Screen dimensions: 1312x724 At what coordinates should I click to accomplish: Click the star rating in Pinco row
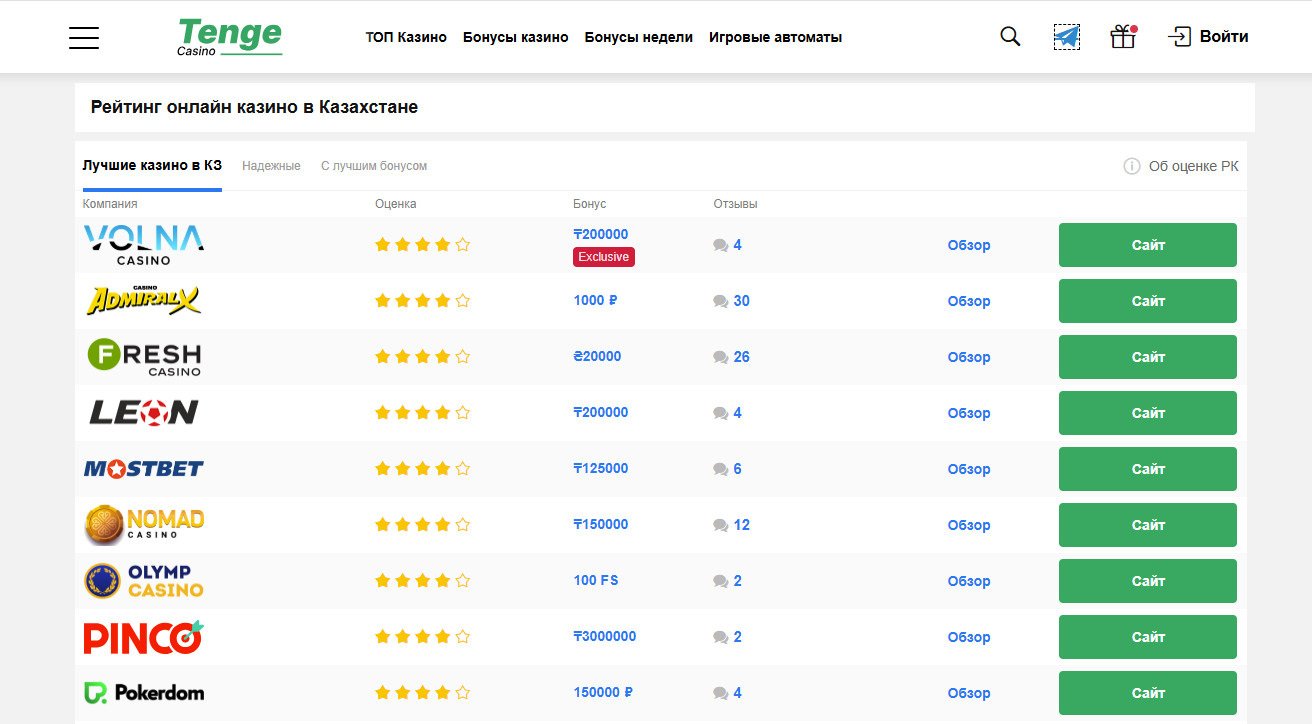click(x=422, y=636)
